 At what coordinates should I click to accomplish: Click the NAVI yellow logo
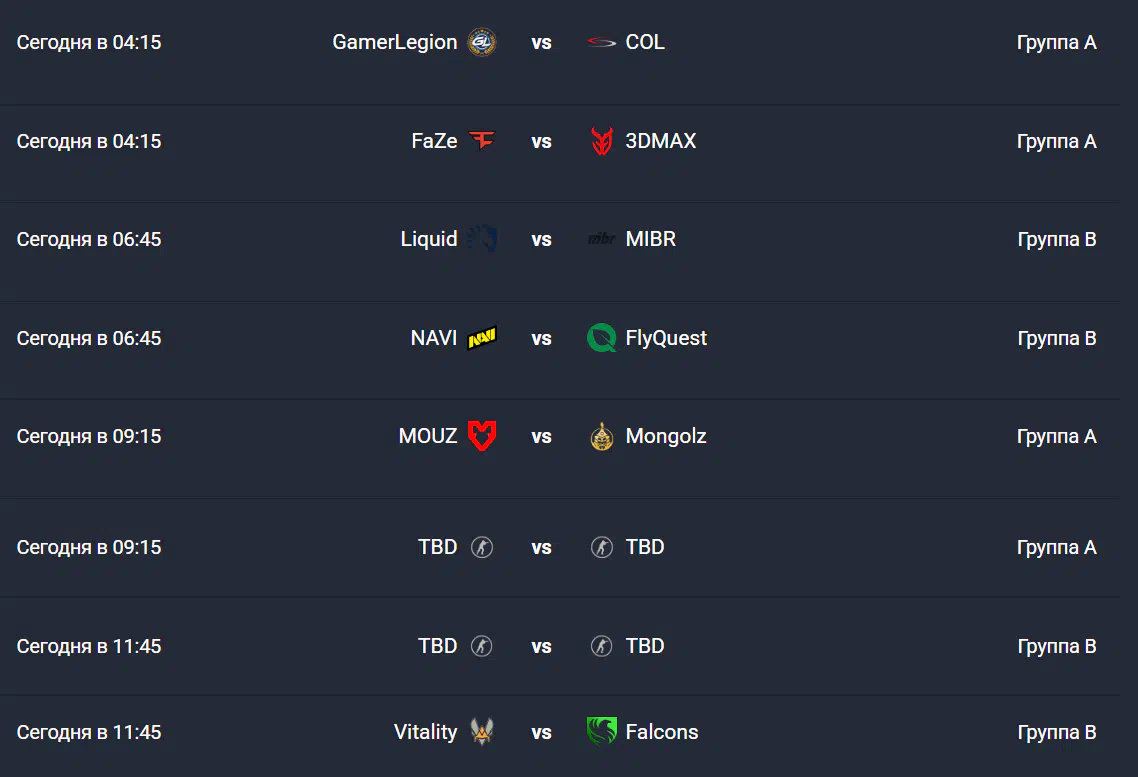tap(482, 338)
